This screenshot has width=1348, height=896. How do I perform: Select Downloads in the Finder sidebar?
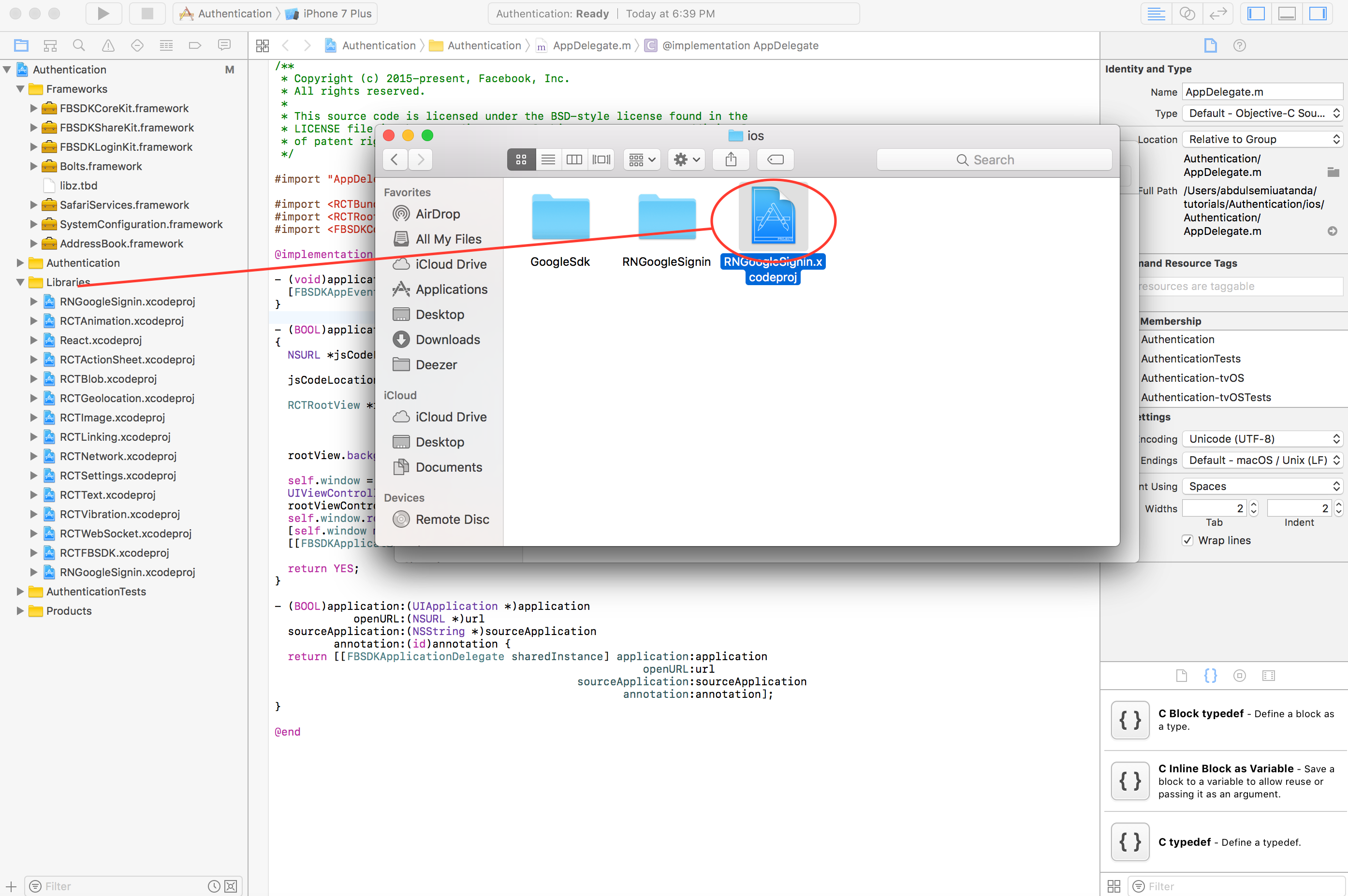(448, 339)
